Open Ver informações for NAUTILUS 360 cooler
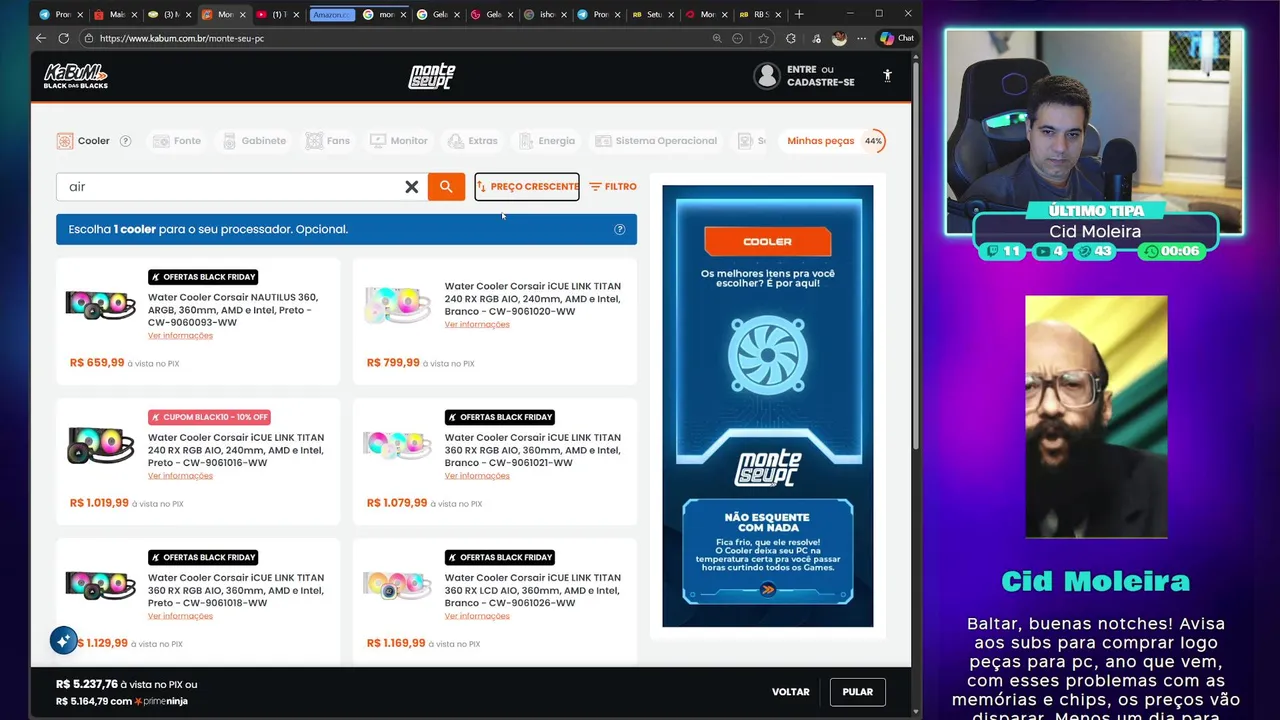Image resolution: width=1280 pixels, height=720 pixels. [180, 336]
